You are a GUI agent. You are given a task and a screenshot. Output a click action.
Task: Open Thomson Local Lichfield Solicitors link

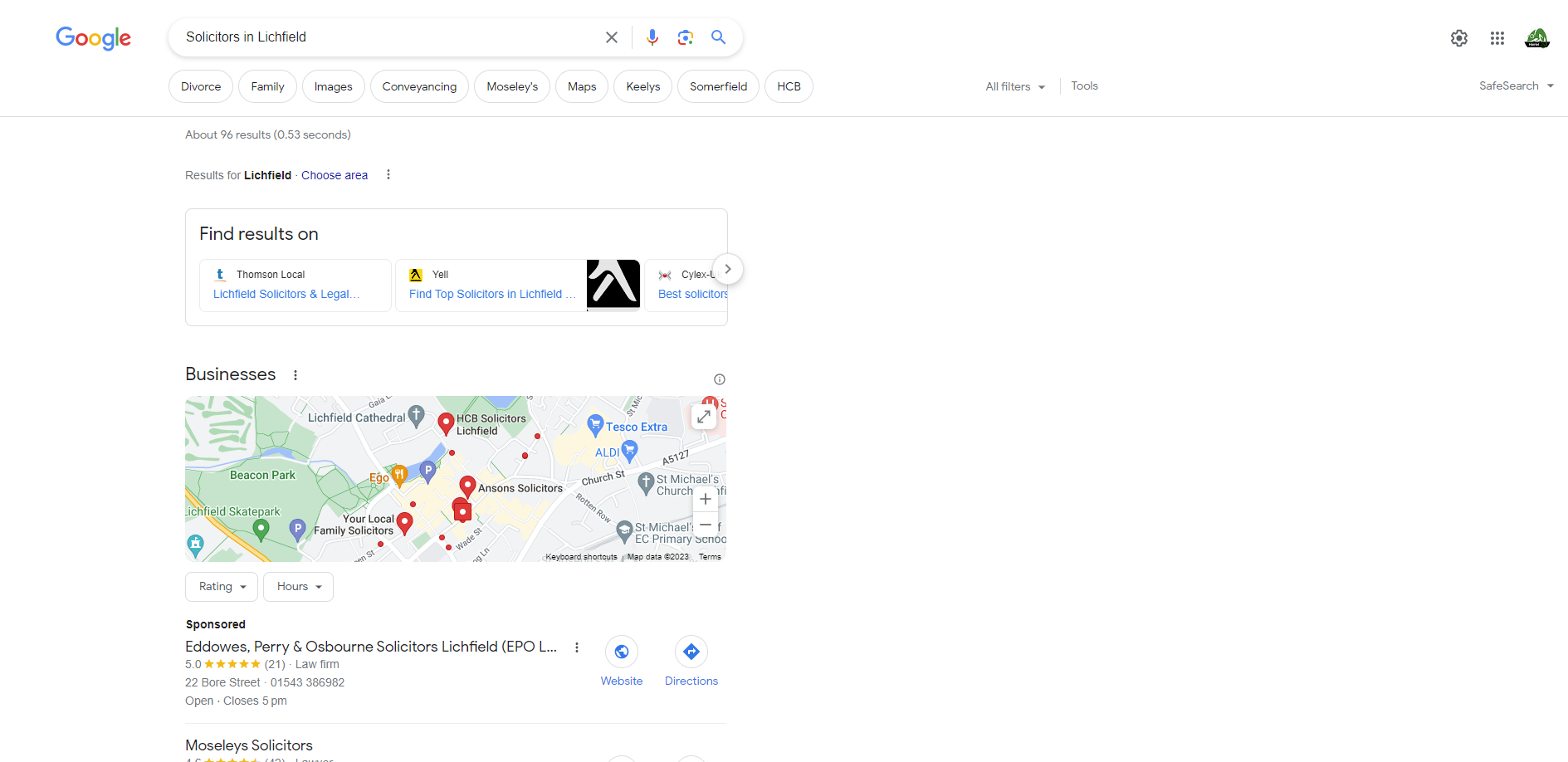click(x=286, y=294)
